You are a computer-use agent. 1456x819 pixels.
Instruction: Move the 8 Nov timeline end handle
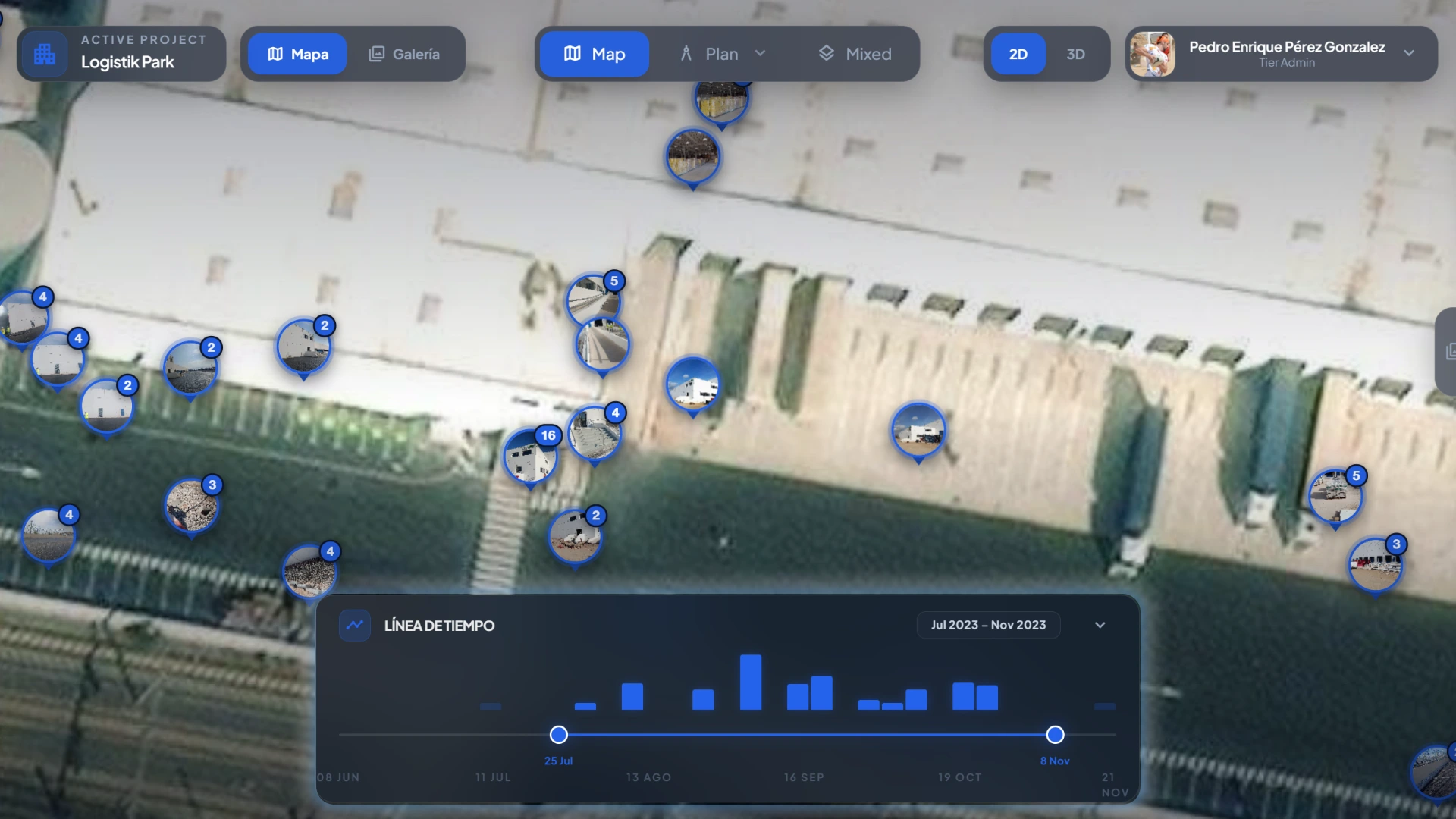coord(1055,734)
